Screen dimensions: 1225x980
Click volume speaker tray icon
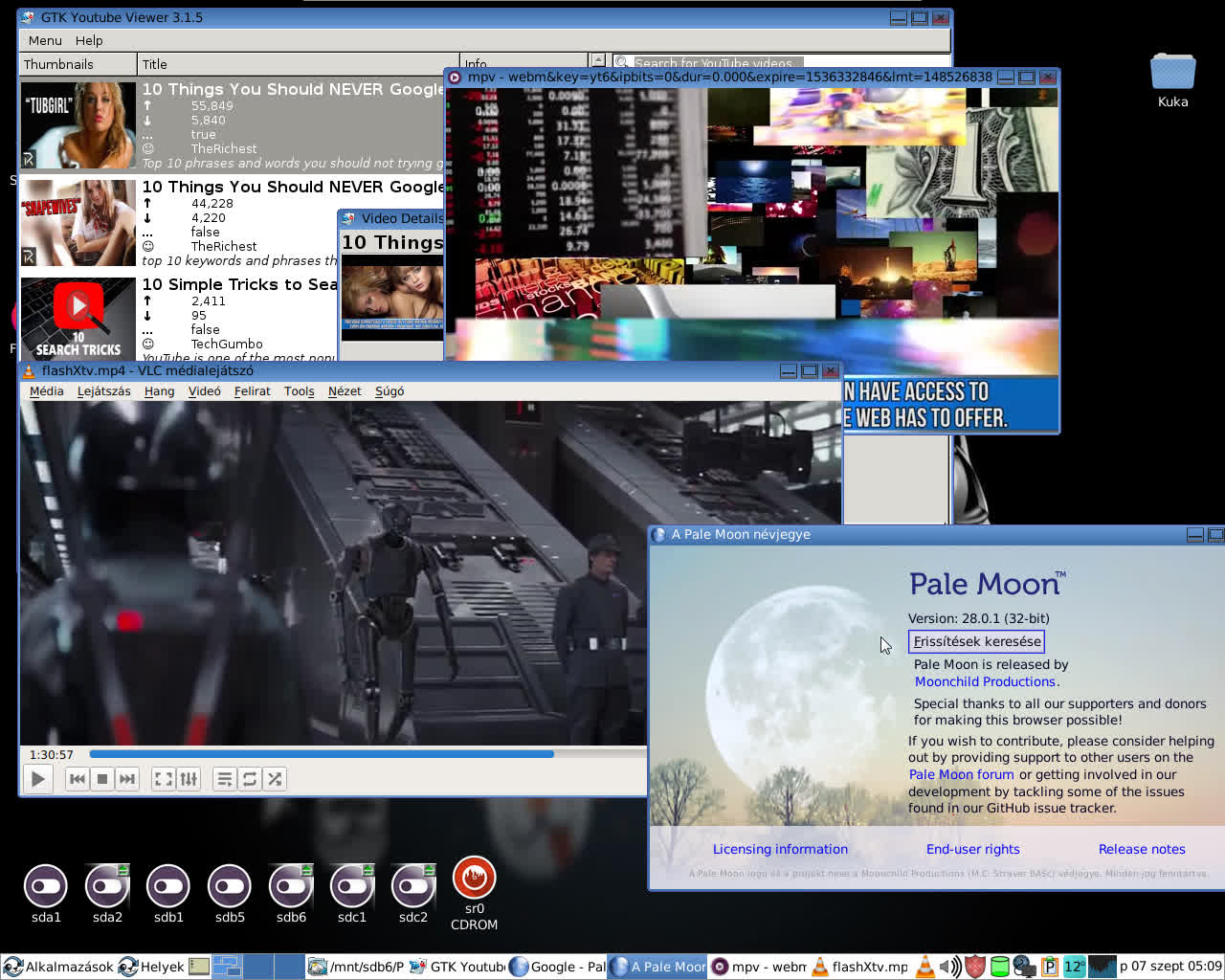950,967
